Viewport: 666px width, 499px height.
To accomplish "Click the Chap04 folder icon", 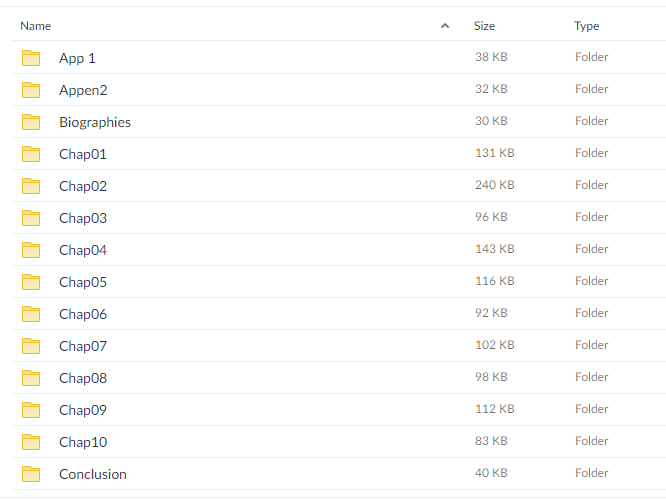I will pos(31,250).
